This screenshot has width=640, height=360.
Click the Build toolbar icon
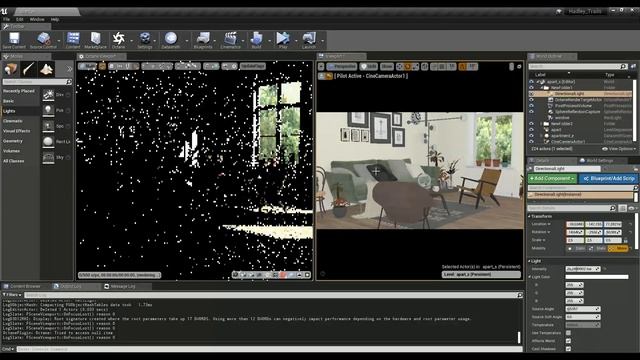click(x=256, y=39)
